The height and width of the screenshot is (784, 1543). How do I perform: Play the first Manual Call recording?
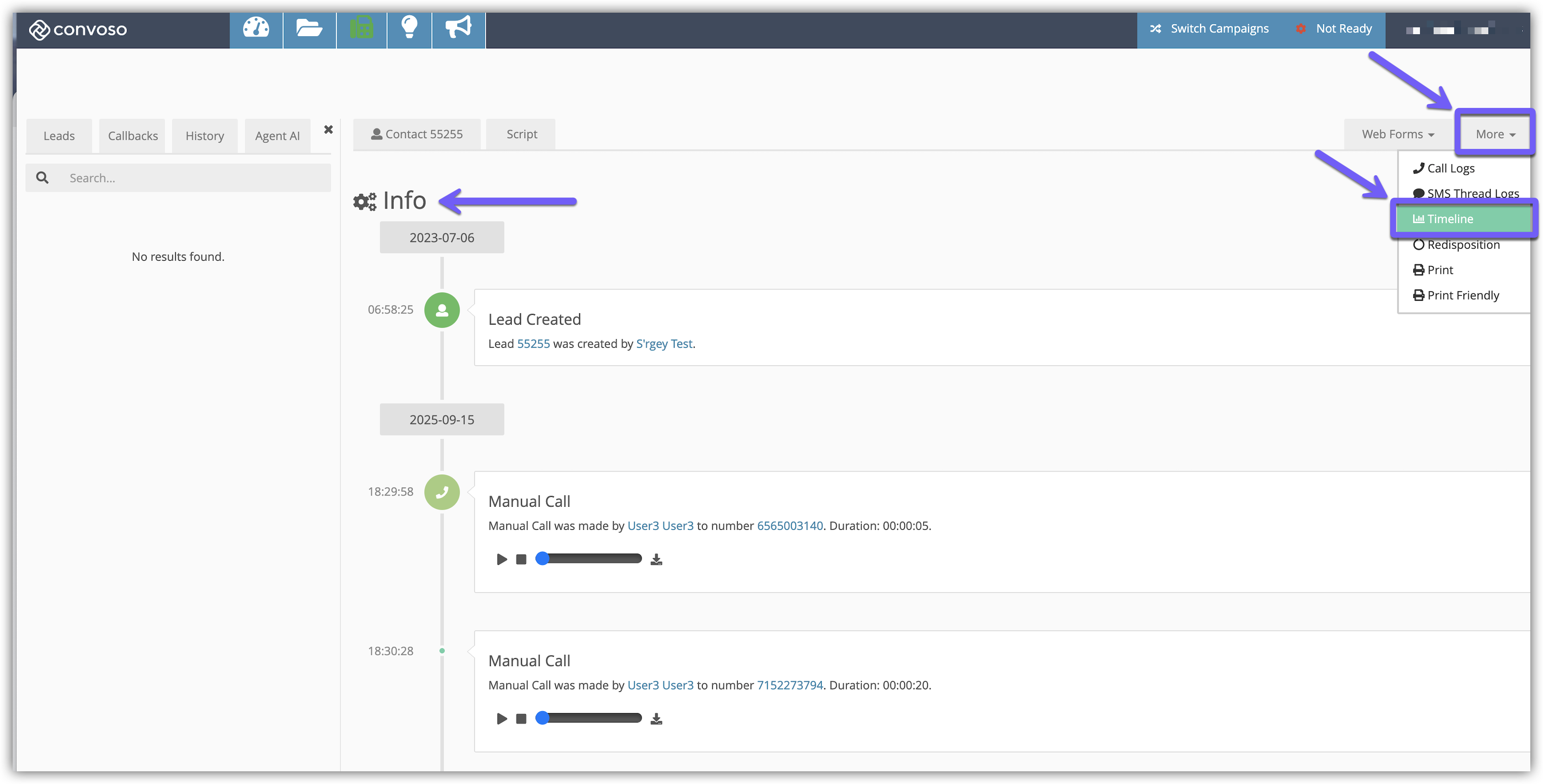click(x=501, y=559)
